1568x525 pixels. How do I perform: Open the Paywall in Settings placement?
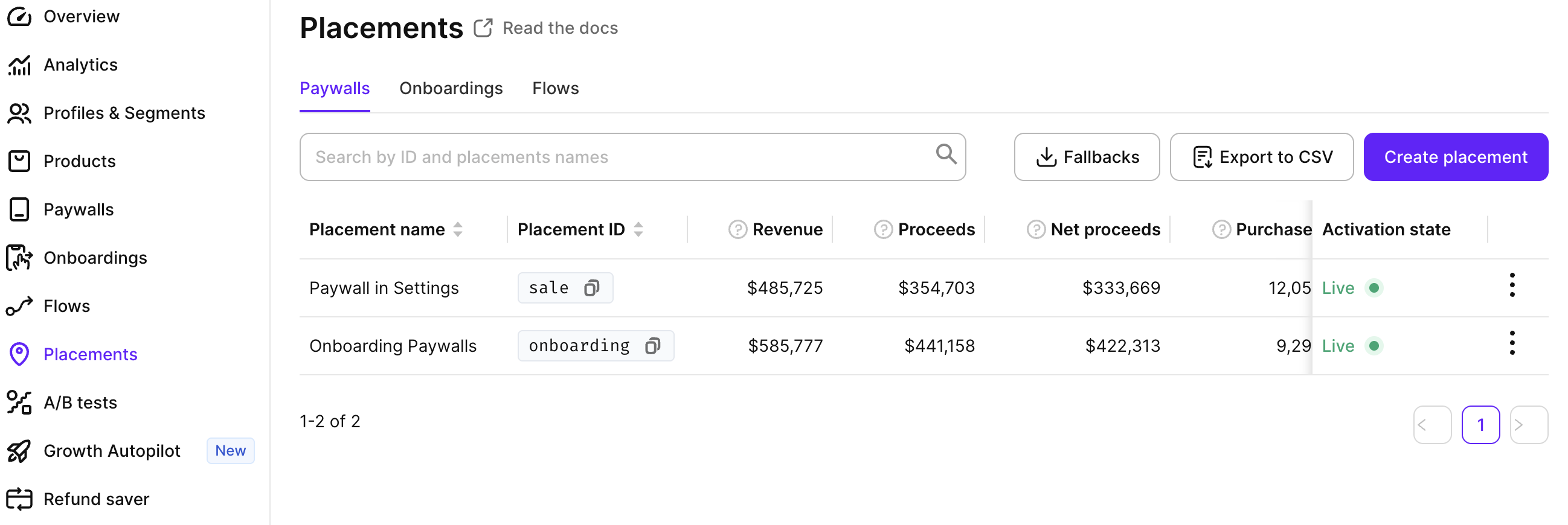coord(384,288)
